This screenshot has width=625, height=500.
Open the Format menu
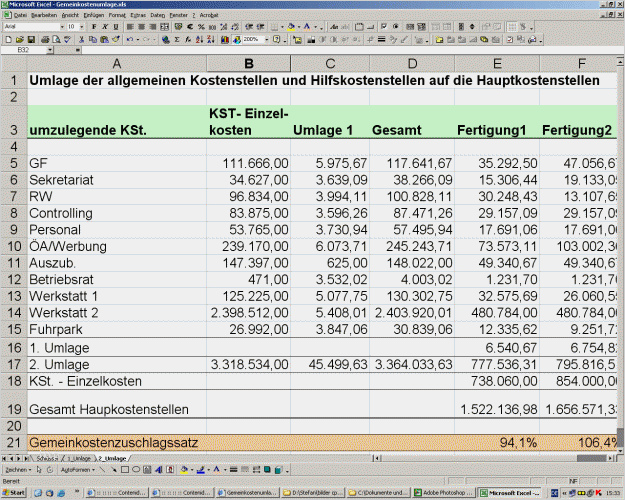[x=117, y=16]
